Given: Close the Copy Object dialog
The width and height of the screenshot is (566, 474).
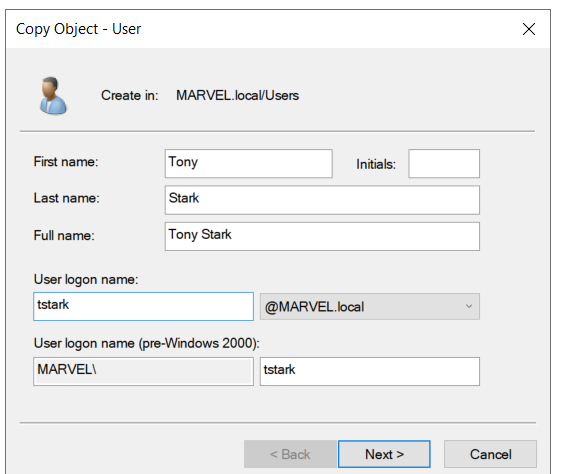Looking at the screenshot, I should click(529, 29).
